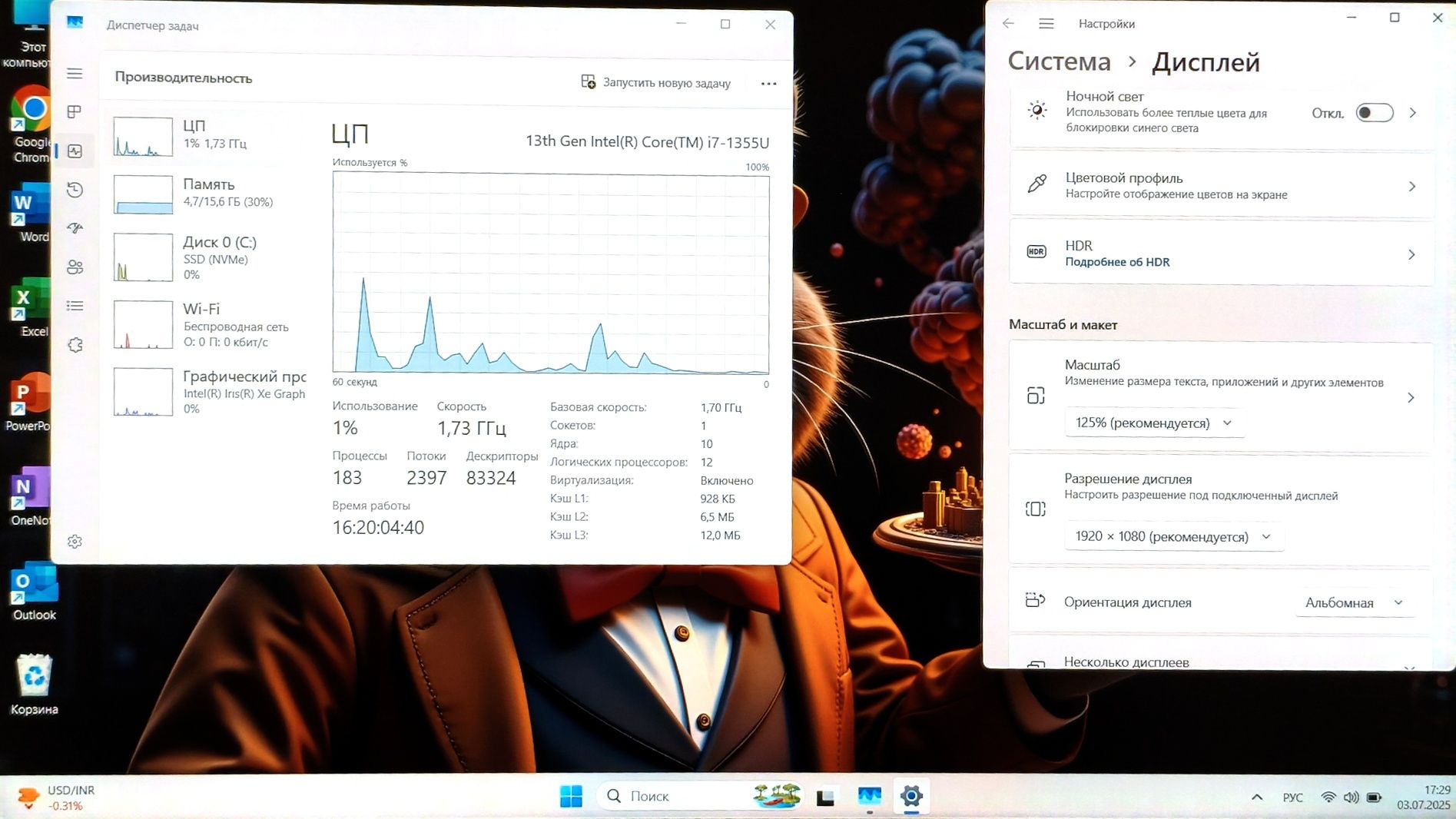
Task: Toggle the Ночной свет switch
Action: coord(1374,113)
